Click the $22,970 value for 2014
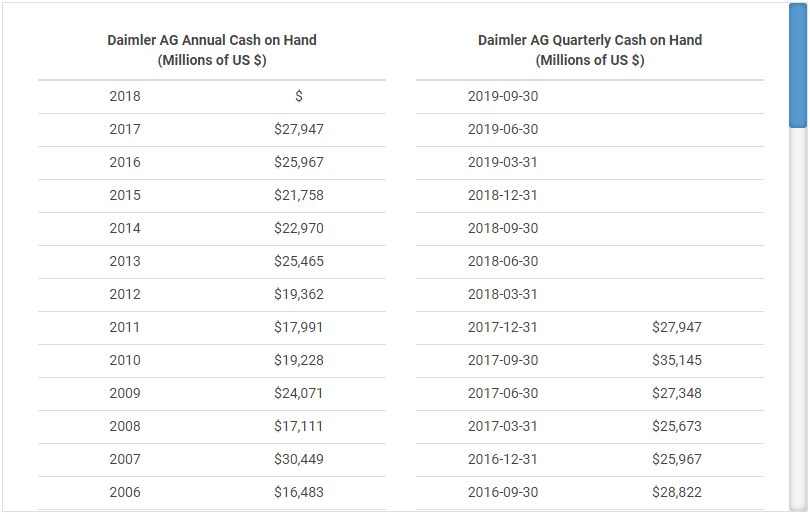Image resolution: width=810 pixels, height=514 pixels. coord(299,228)
